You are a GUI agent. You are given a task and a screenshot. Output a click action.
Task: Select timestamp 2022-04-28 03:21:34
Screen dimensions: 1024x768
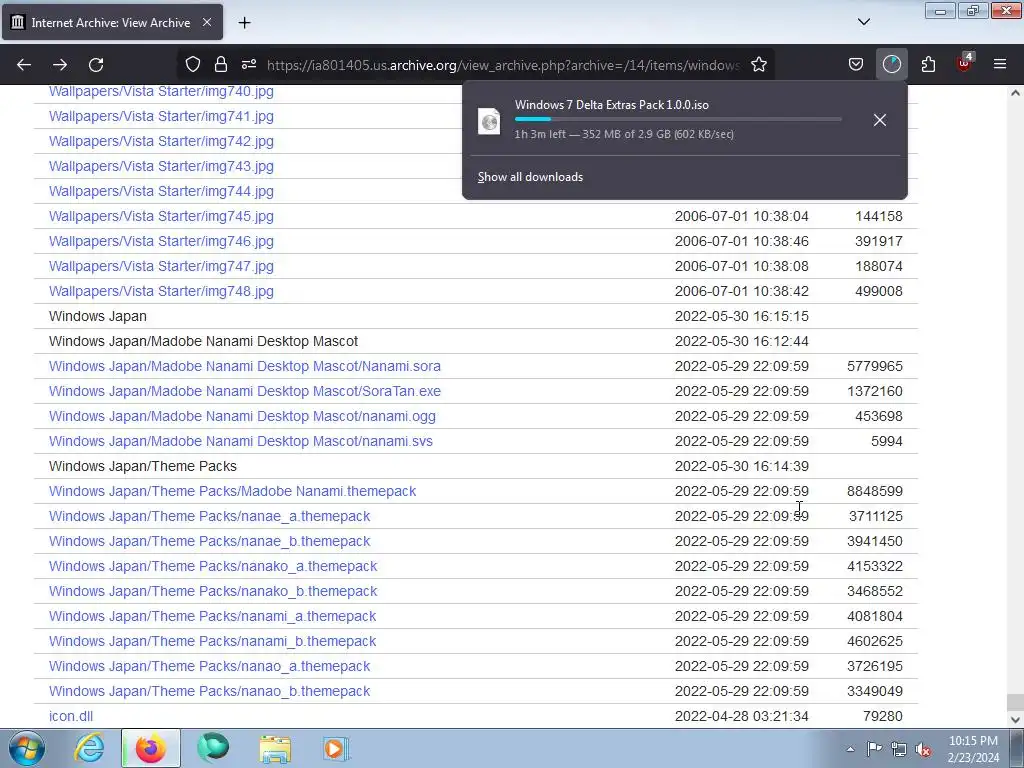(741, 716)
